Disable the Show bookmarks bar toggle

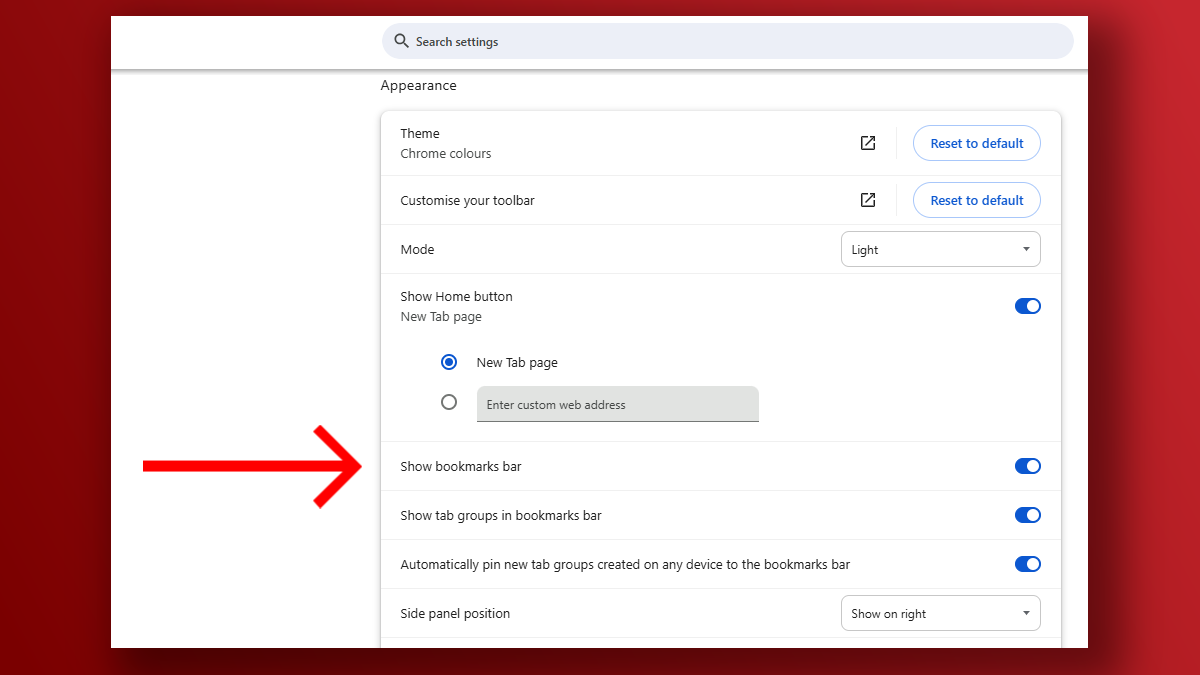click(1028, 465)
